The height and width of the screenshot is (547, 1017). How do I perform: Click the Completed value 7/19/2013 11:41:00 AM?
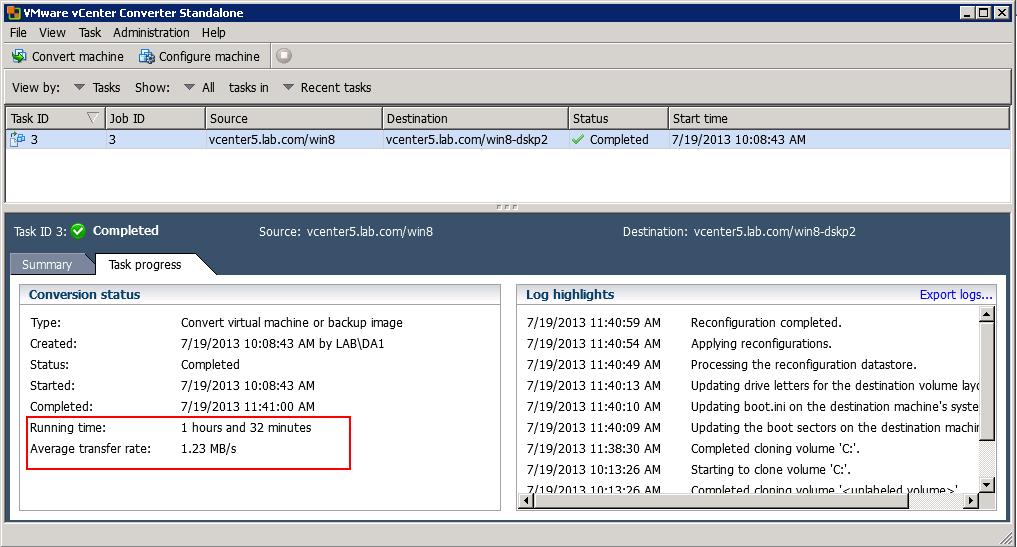click(x=247, y=407)
